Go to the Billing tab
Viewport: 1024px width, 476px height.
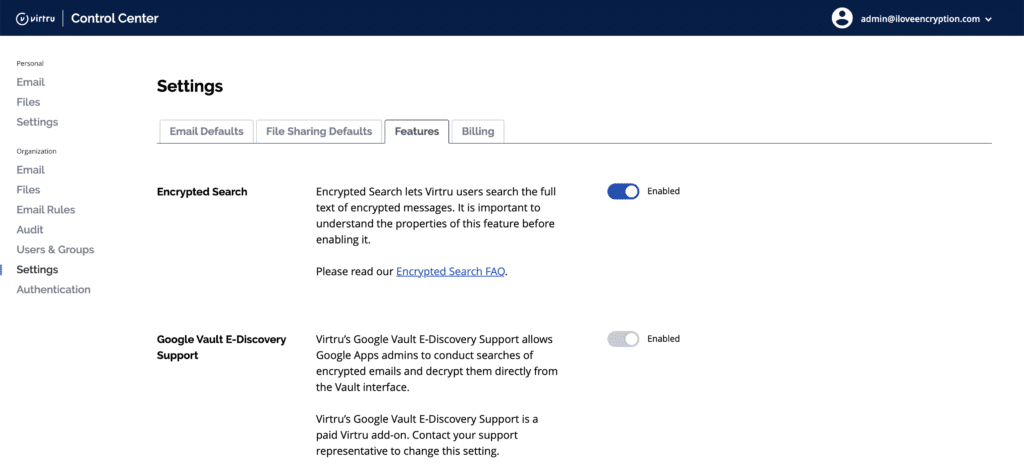click(x=478, y=132)
